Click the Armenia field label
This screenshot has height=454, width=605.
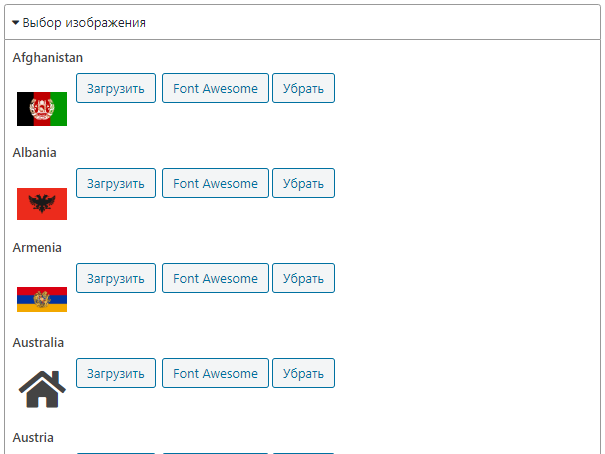tap(37, 248)
